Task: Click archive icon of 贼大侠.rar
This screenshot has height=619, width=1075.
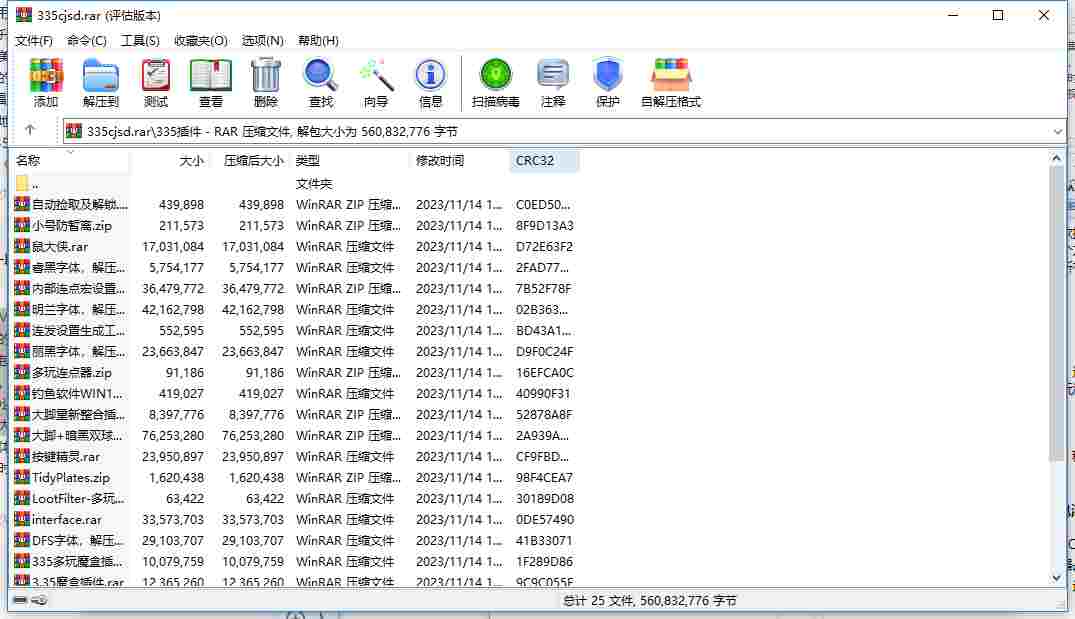Action: coord(22,246)
